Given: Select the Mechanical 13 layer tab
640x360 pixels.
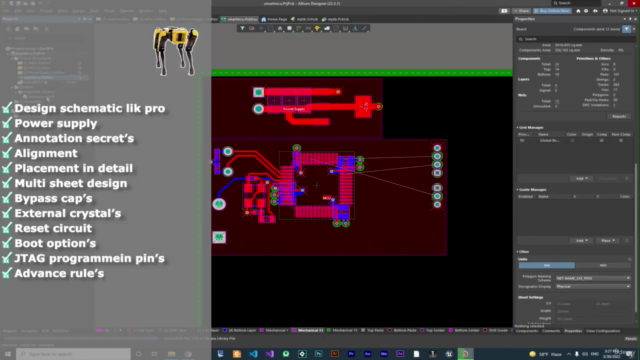Looking at the screenshot, I should [x=308, y=330].
